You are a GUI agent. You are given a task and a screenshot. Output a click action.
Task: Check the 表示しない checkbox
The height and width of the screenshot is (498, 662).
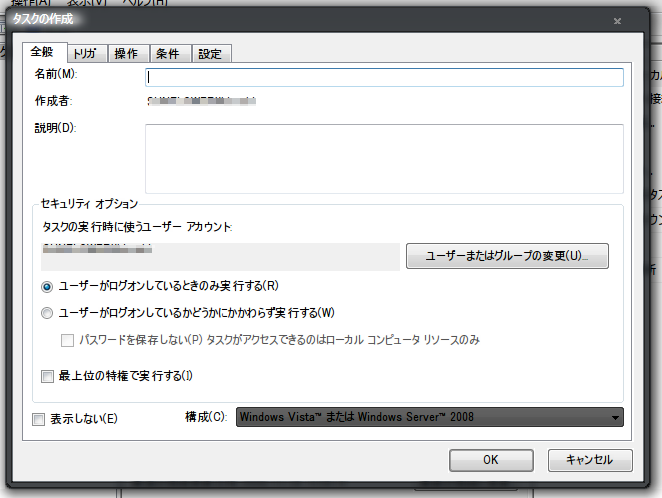tap(39, 418)
